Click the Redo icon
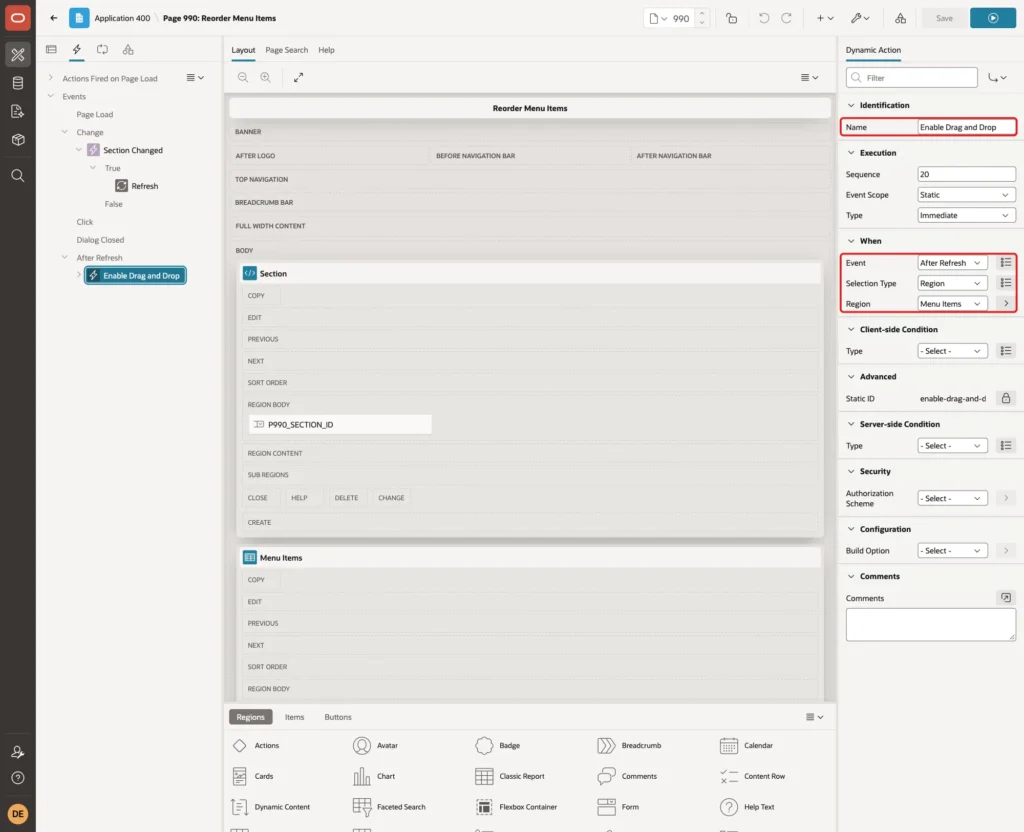 point(786,18)
